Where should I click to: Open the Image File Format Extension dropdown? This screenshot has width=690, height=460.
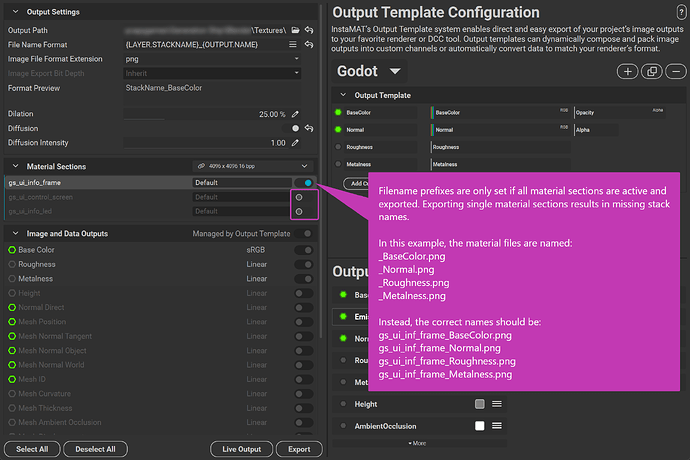212,59
